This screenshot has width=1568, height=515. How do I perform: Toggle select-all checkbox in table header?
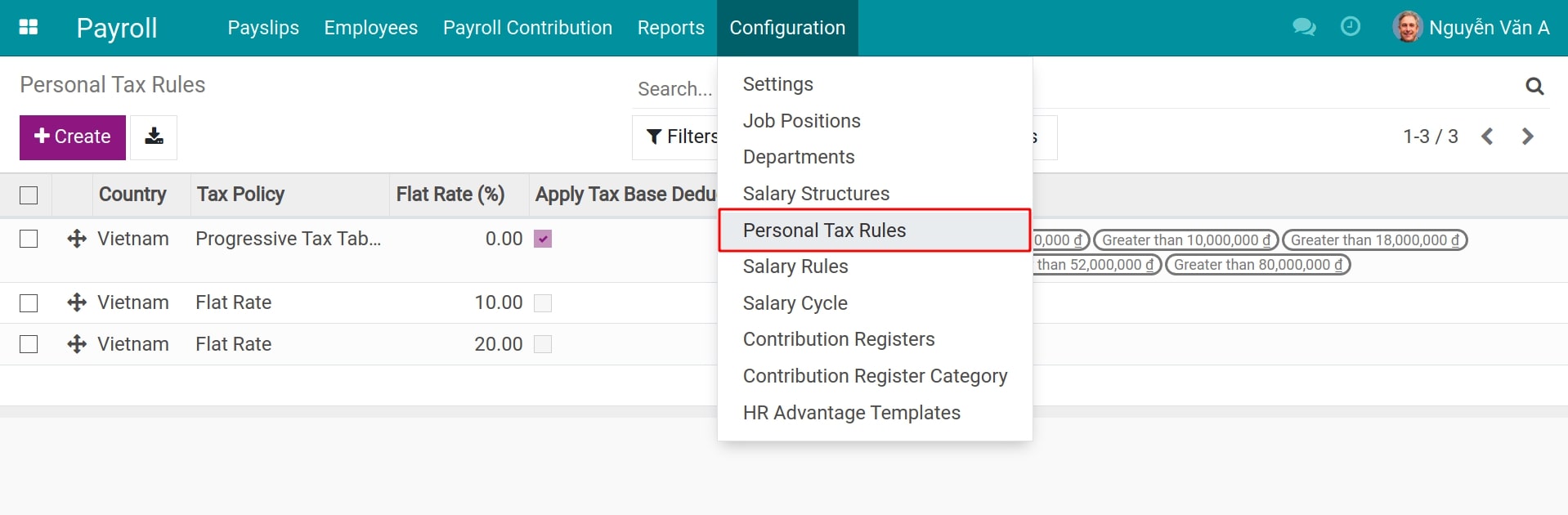[x=29, y=195]
